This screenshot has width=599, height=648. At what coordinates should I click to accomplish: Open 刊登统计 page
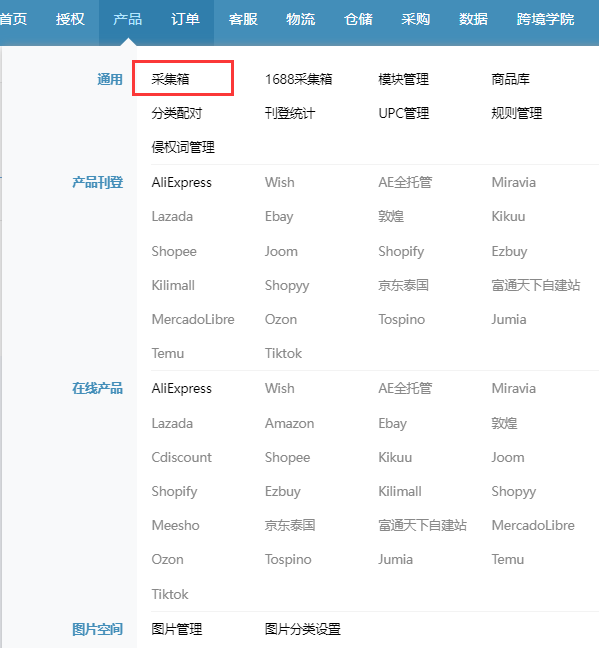[x=290, y=113]
